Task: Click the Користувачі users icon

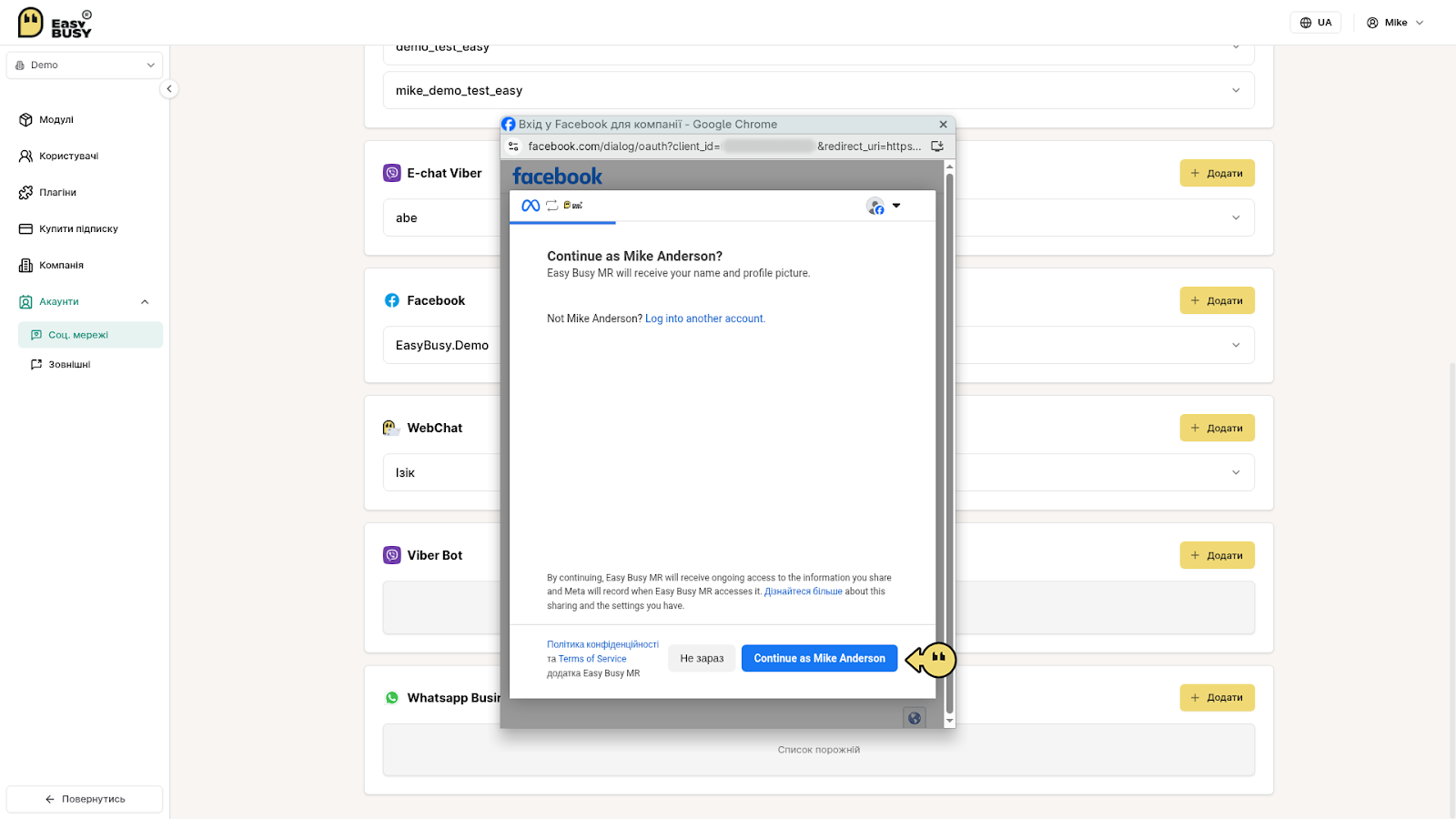Action: click(x=25, y=156)
